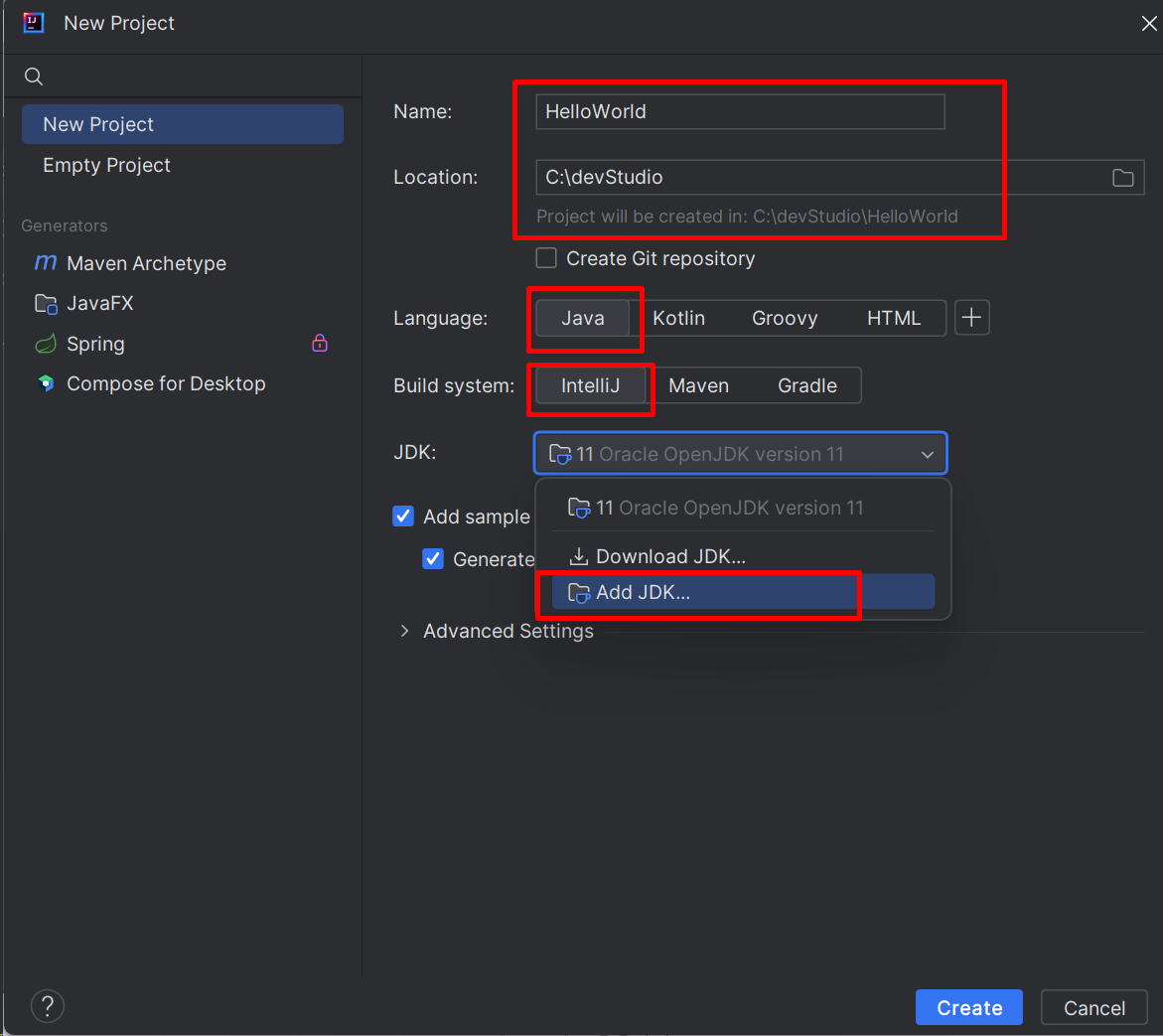Image resolution: width=1163 pixels, height=1036 pixels.
Task: Switch language to Kotlin
Action: click(x=678, y=318)
